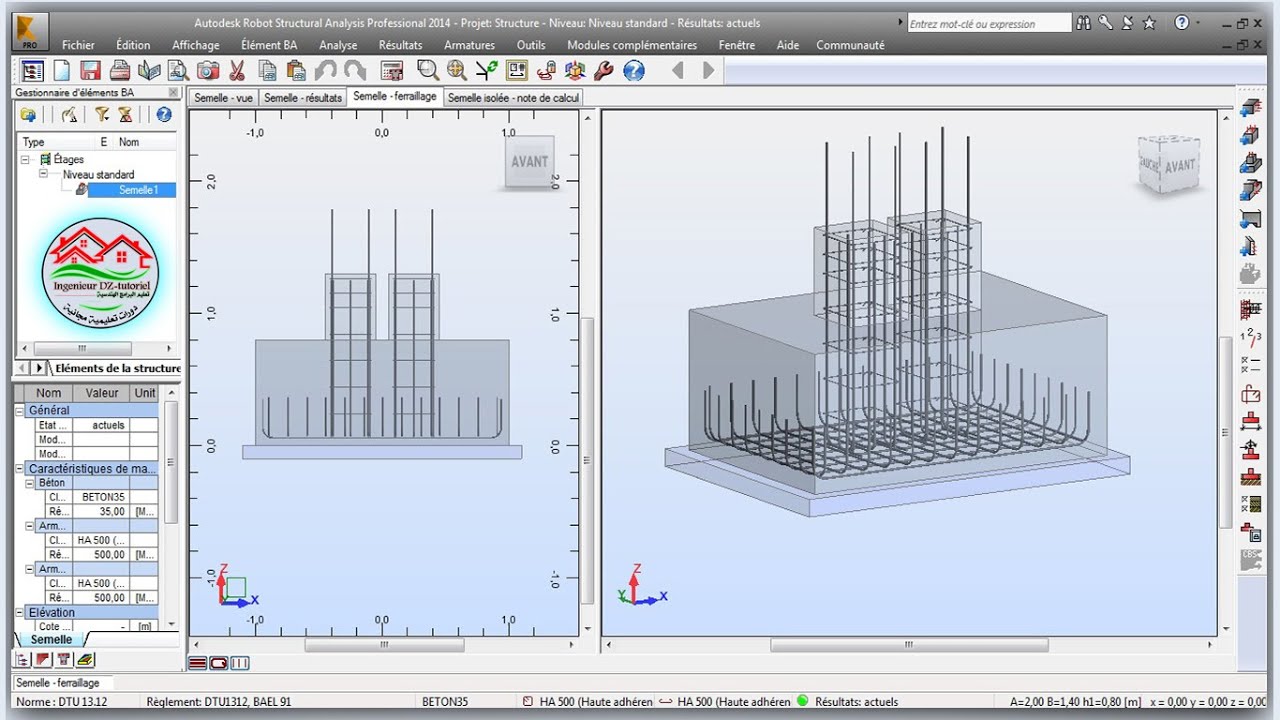Click the star favorites icon in title bar
Viewport: 1280px width, 720px height.
click(1149, 22)
